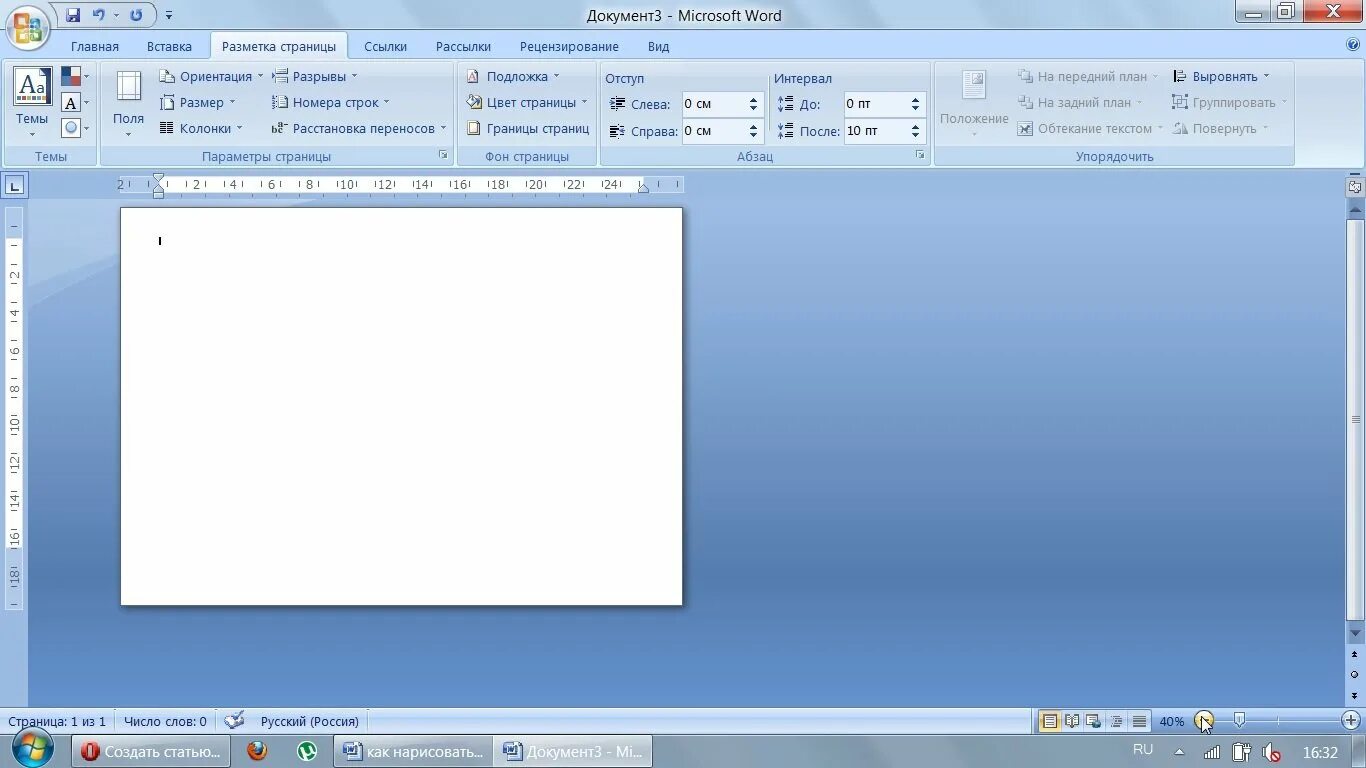Click Русский (Россия) language indicator
Image resolution: width=1366 pixels, height=768 pixels.
coord(309,721)
